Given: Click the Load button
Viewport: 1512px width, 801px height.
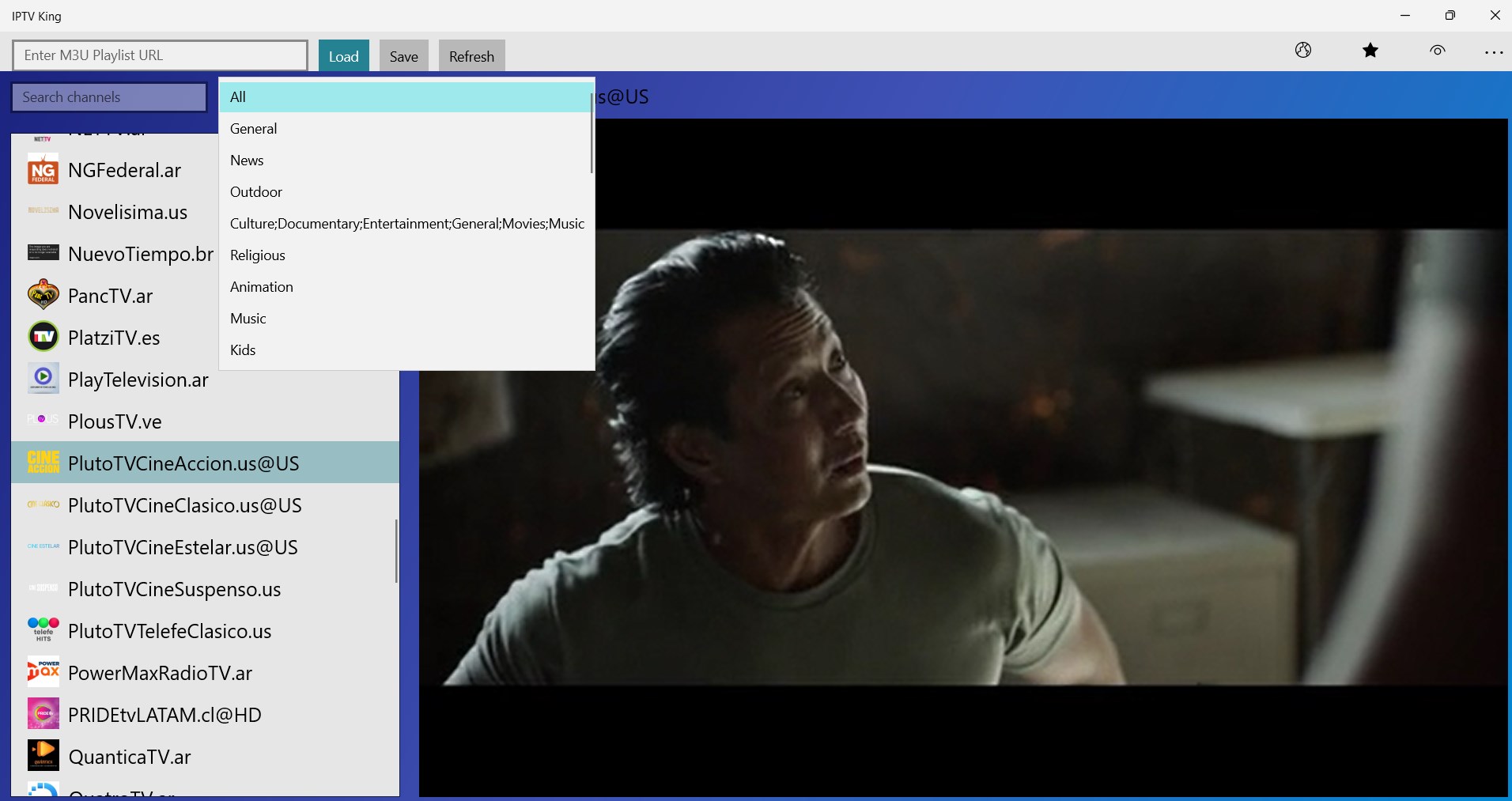Looking at the screenshot, I should pyautogui.click(x=343, y=55).
